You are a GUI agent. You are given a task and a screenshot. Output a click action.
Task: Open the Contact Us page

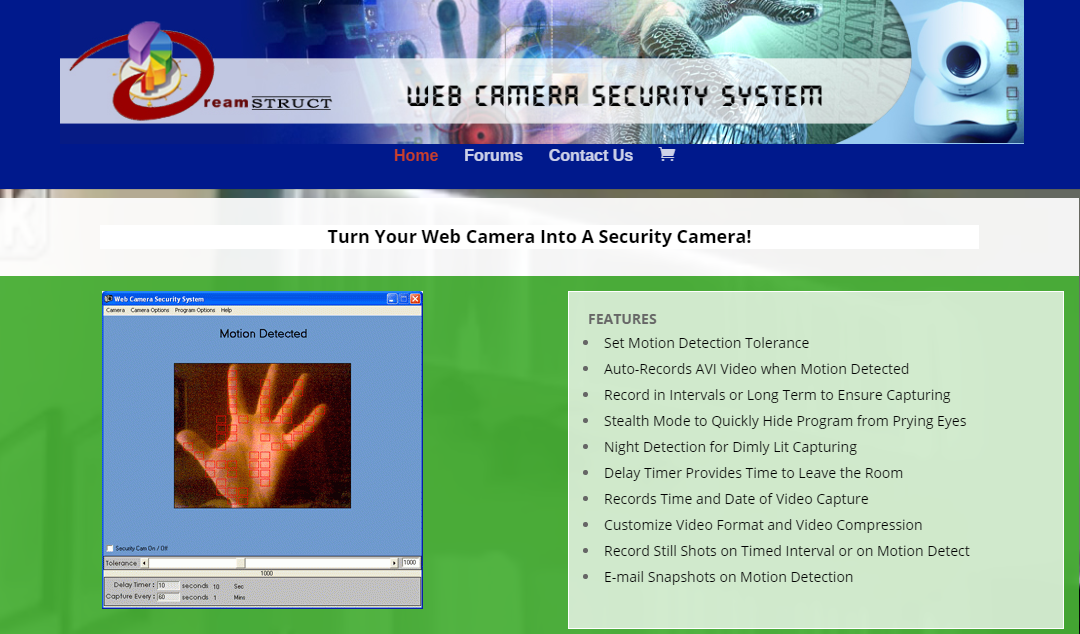tap(590, 155)
